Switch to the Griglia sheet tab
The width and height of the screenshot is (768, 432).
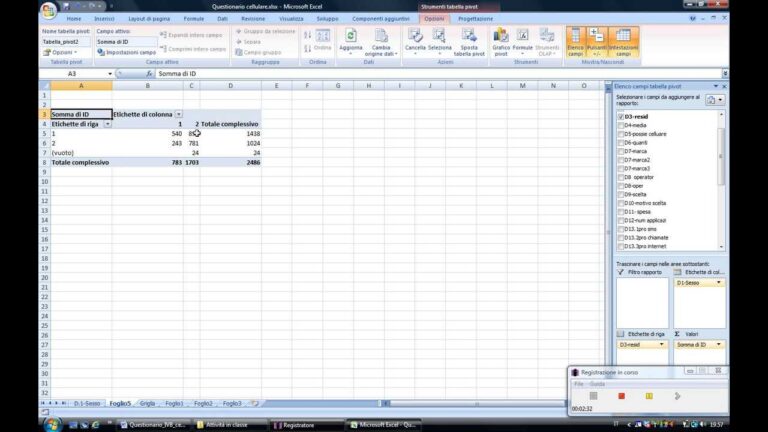coord(147,403)
